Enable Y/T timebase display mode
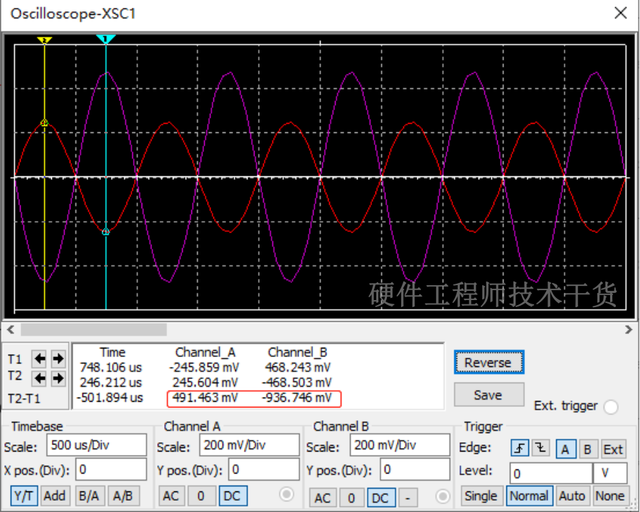This screenshot has width=640, height=512. [x=24, y=495]
